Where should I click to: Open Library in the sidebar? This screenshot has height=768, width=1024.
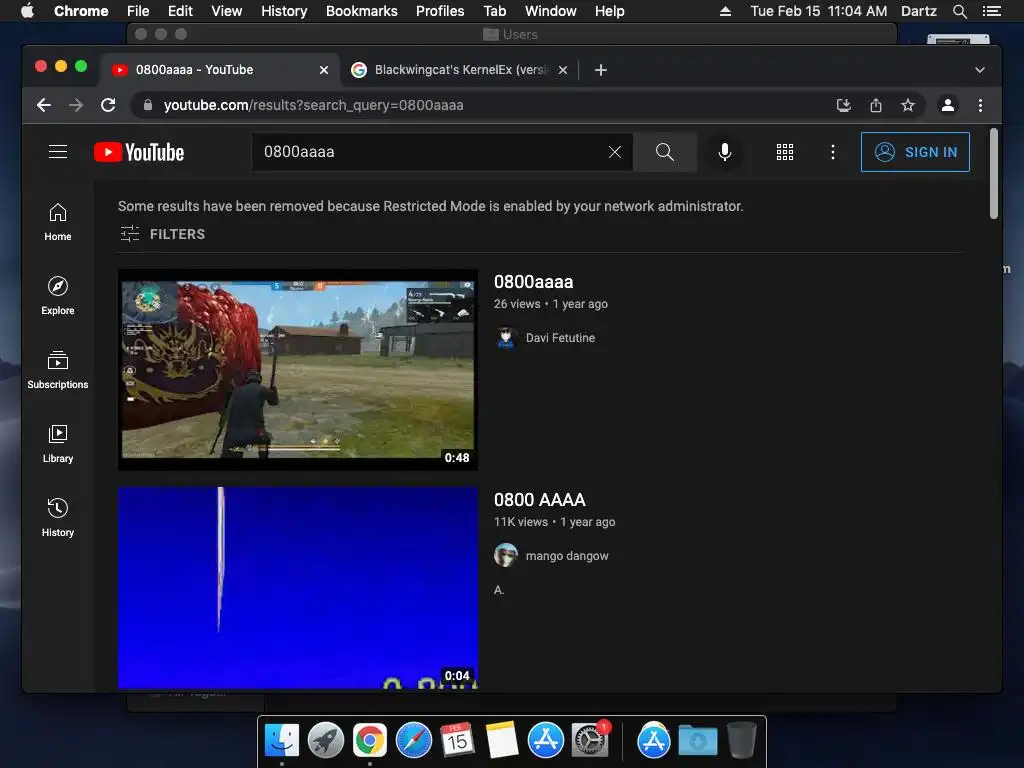[x=57, y=444]
